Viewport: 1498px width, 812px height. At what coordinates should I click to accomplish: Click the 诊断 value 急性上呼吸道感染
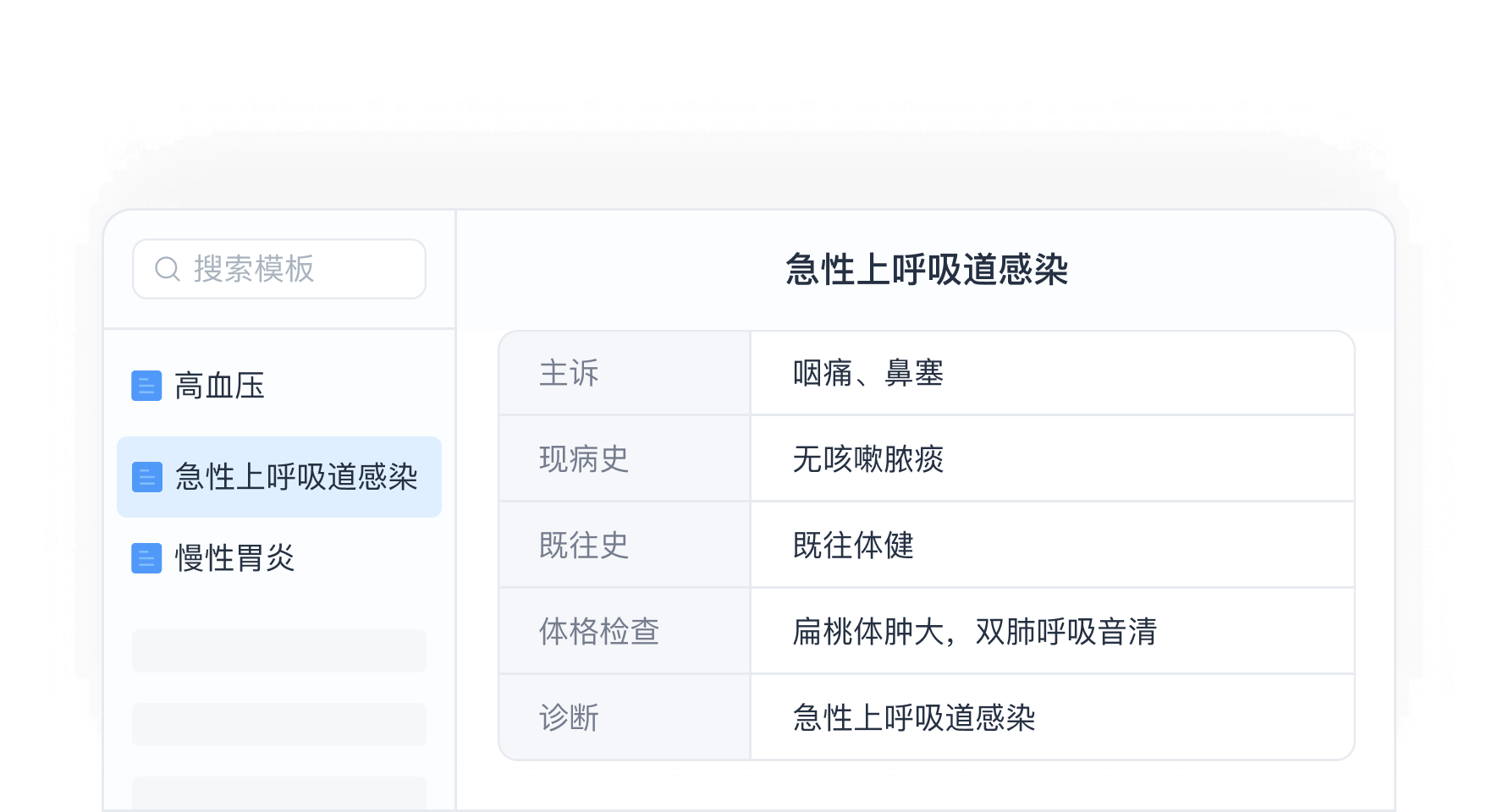point(916,717)
